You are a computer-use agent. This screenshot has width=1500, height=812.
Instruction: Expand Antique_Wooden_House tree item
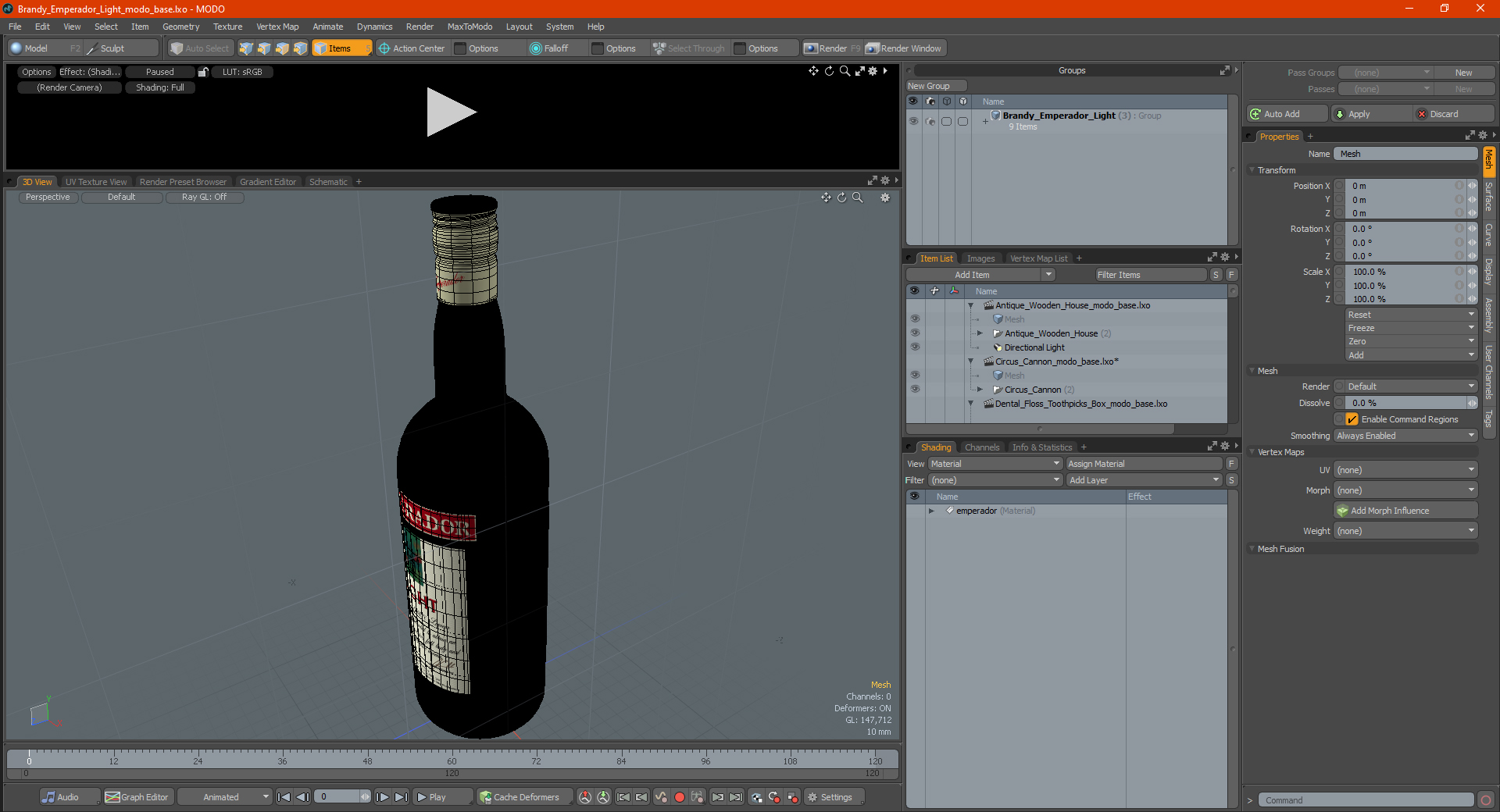pyautogui.click(x=980, y=333)
